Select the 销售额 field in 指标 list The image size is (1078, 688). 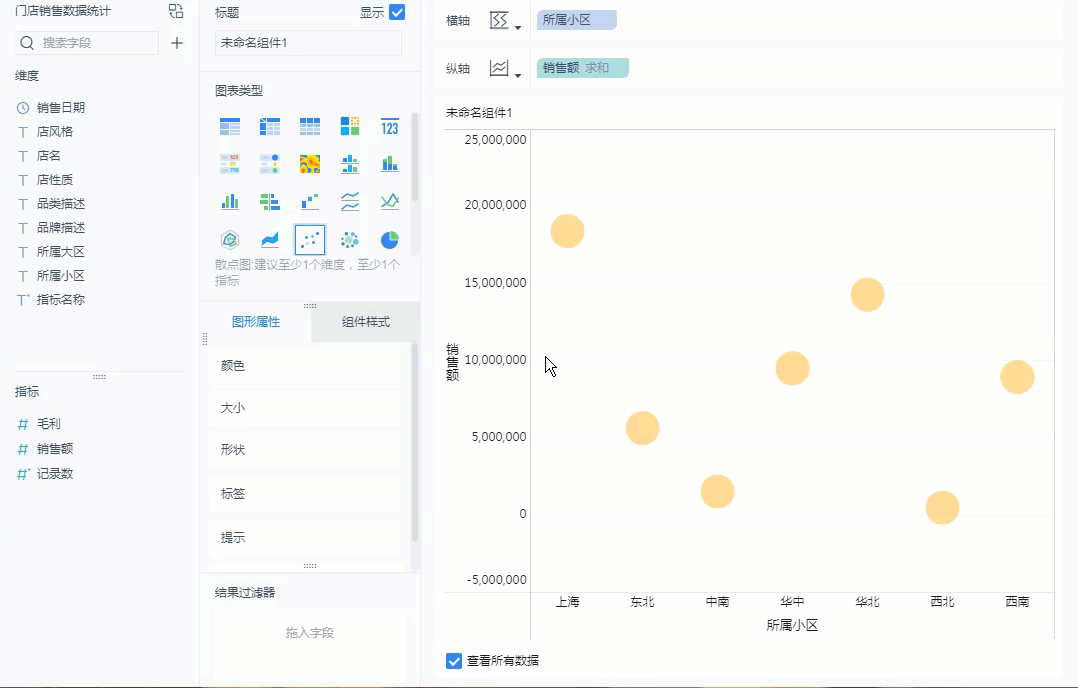(55, 449)
